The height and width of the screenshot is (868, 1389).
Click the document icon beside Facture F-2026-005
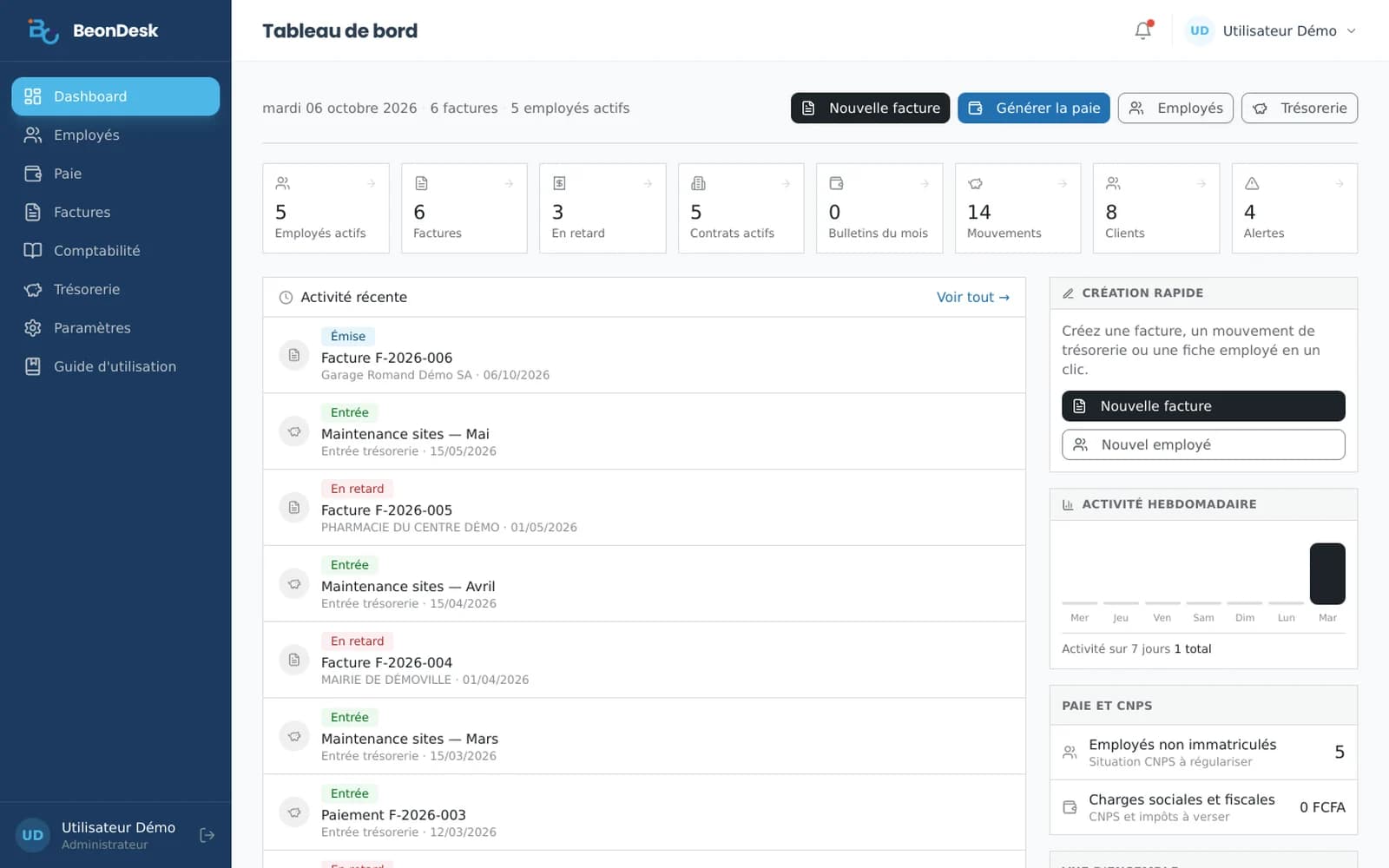[x=294, y=507]
